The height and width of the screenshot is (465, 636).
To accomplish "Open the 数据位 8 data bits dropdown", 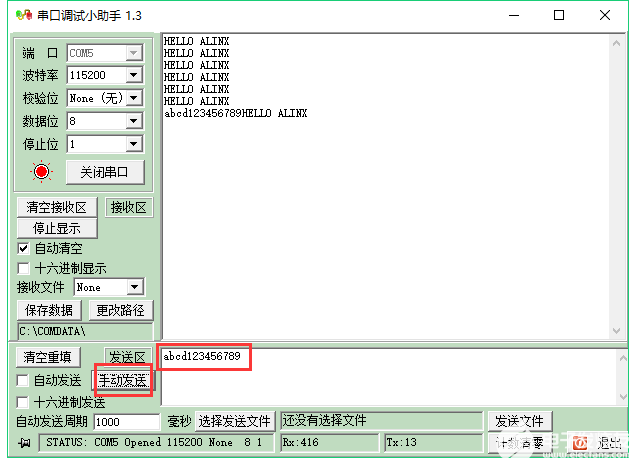I will pos(134,121).
